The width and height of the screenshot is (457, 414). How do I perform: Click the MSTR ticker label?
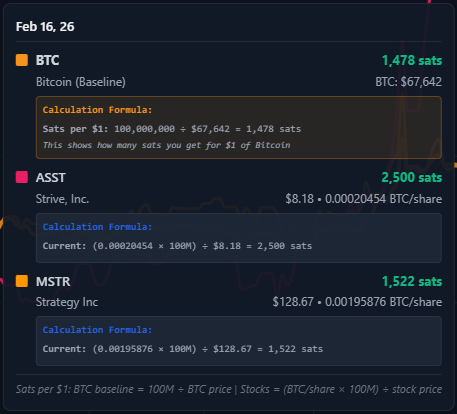[53, 282]
